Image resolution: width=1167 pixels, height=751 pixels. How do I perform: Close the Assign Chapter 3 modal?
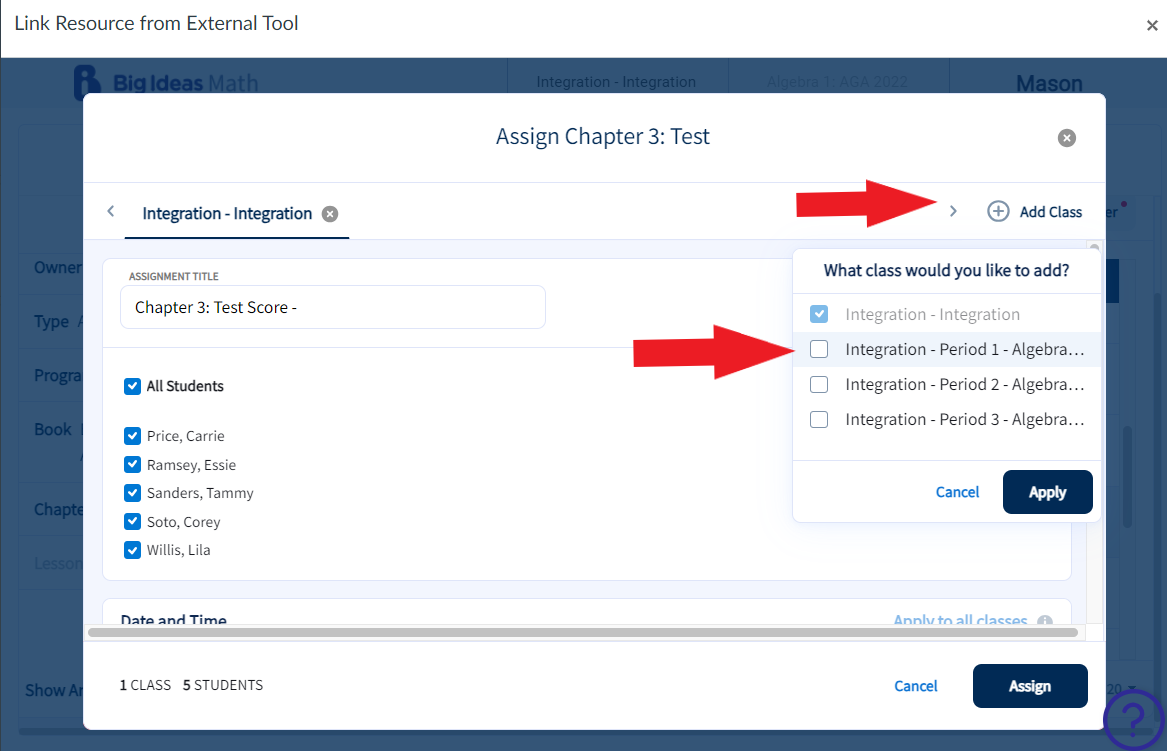coord(1066,138)
